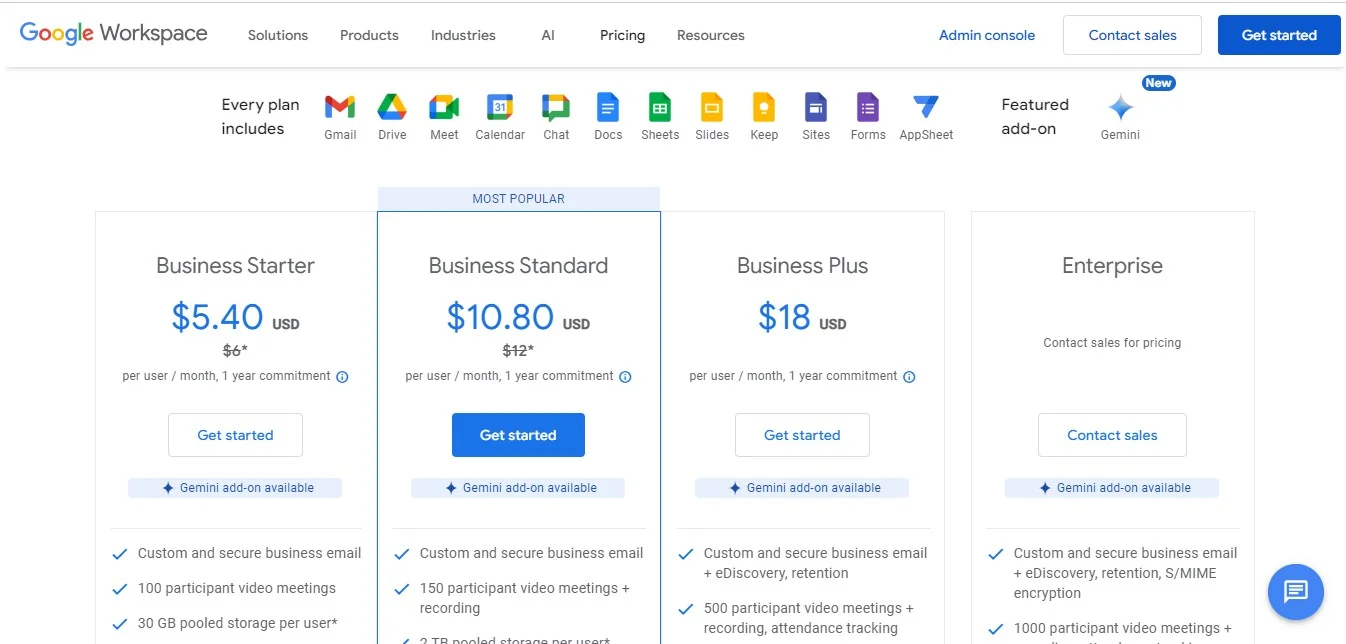Open the Admin console link

tap(987, 35)
